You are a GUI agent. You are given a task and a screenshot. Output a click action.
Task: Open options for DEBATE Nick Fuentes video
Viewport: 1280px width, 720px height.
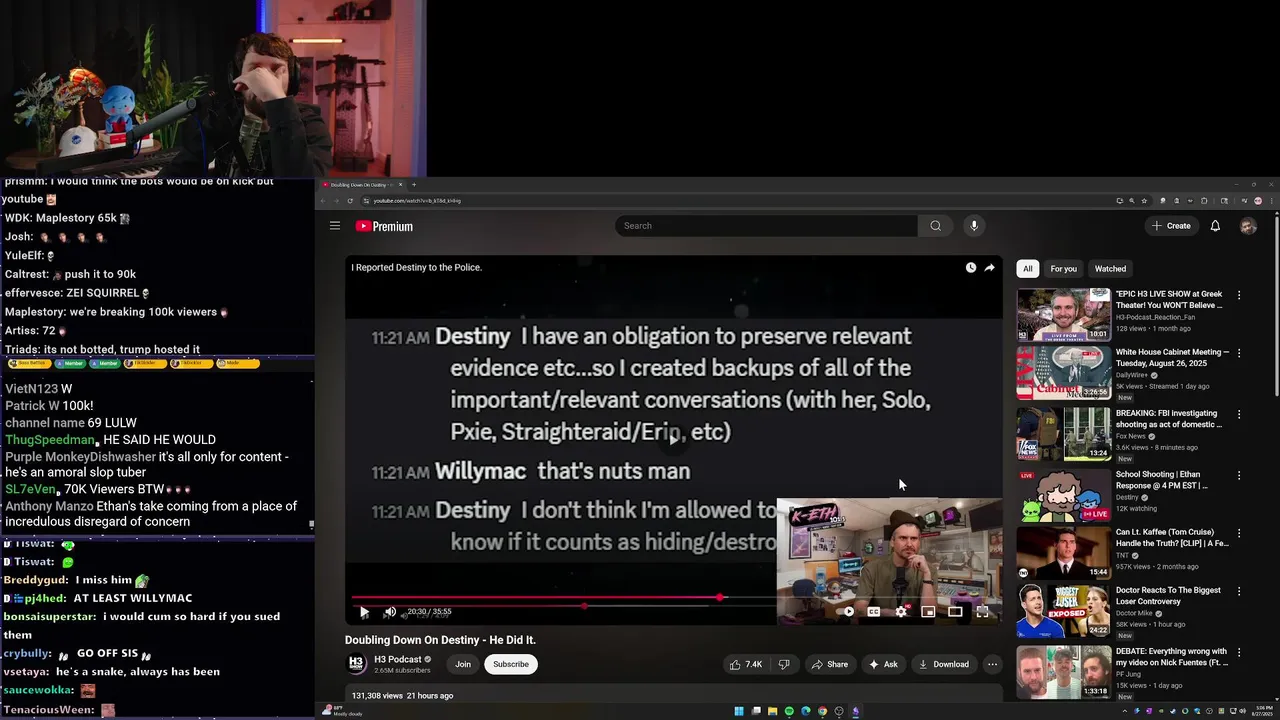pyautogui.click(x=1239, y=652)
